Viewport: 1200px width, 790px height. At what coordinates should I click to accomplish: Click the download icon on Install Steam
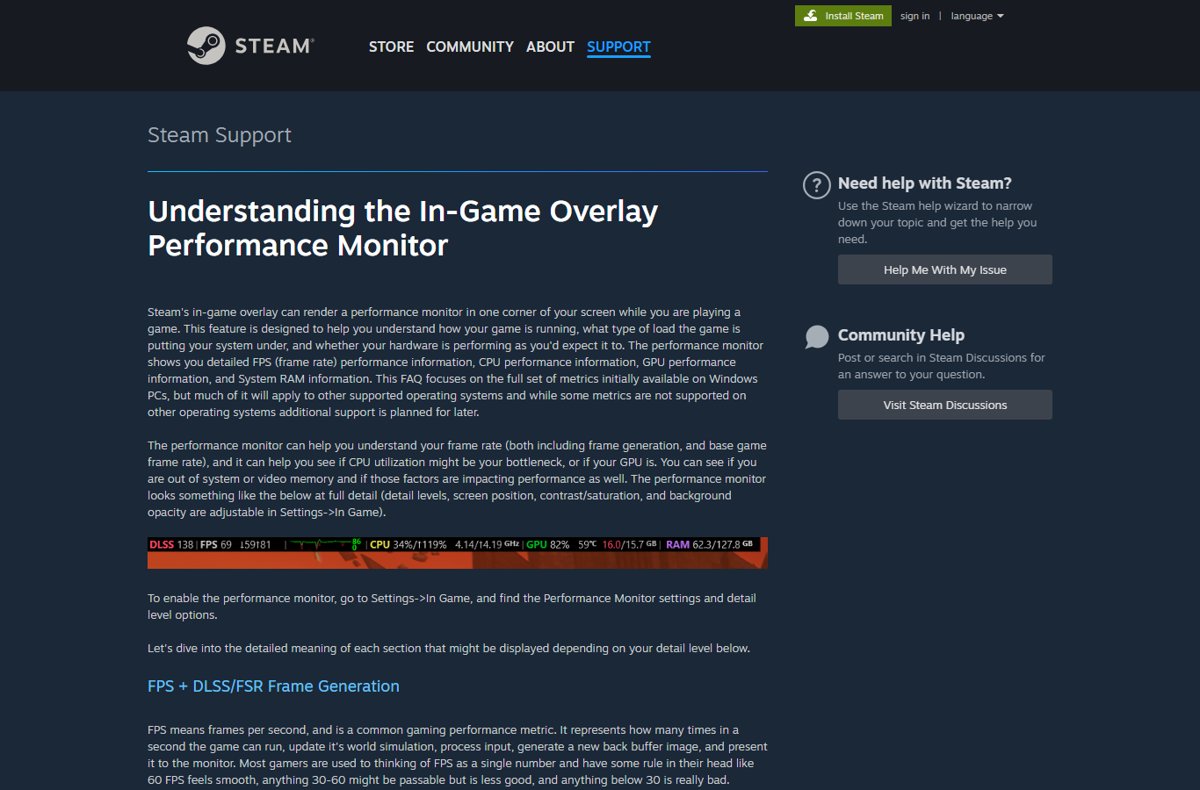[x=809, y=16]
